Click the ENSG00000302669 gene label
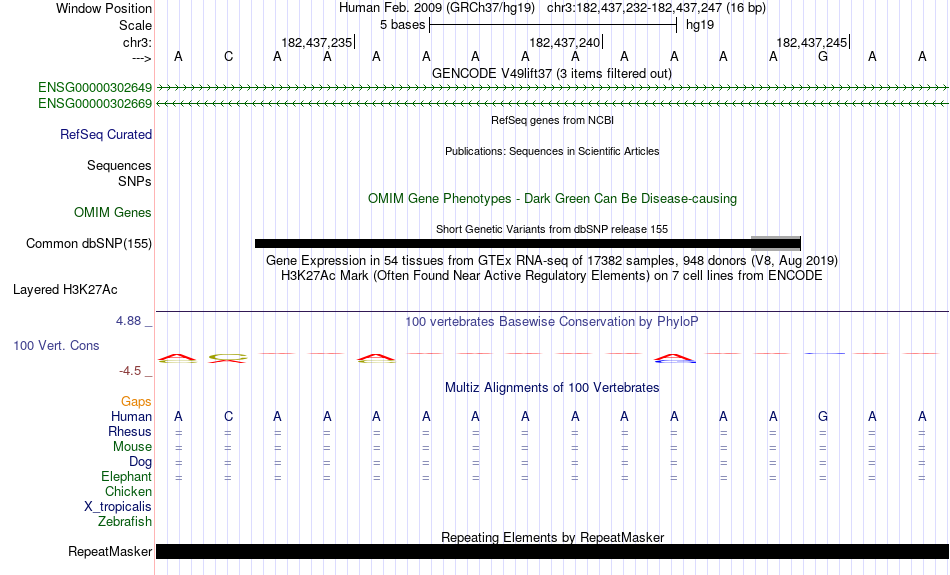This screenshot has height=575, width=950. tap(95, 104)
